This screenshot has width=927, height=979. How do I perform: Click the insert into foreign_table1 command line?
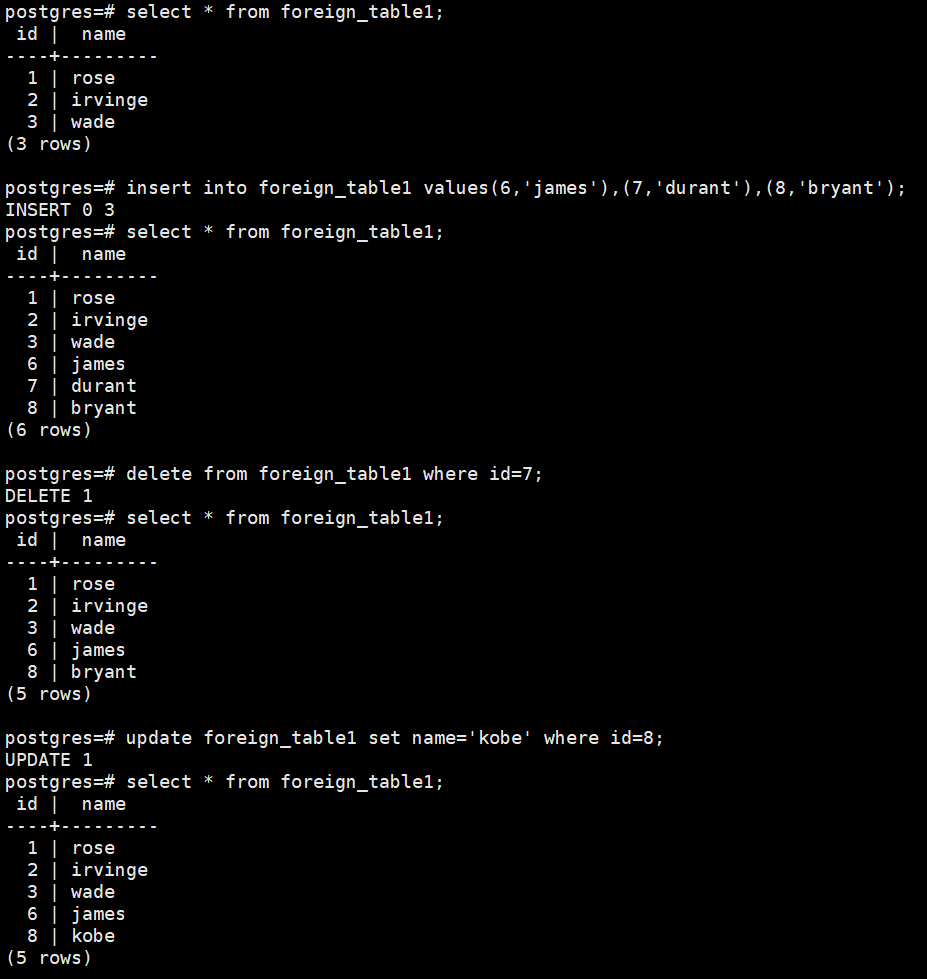coord(455,188)
